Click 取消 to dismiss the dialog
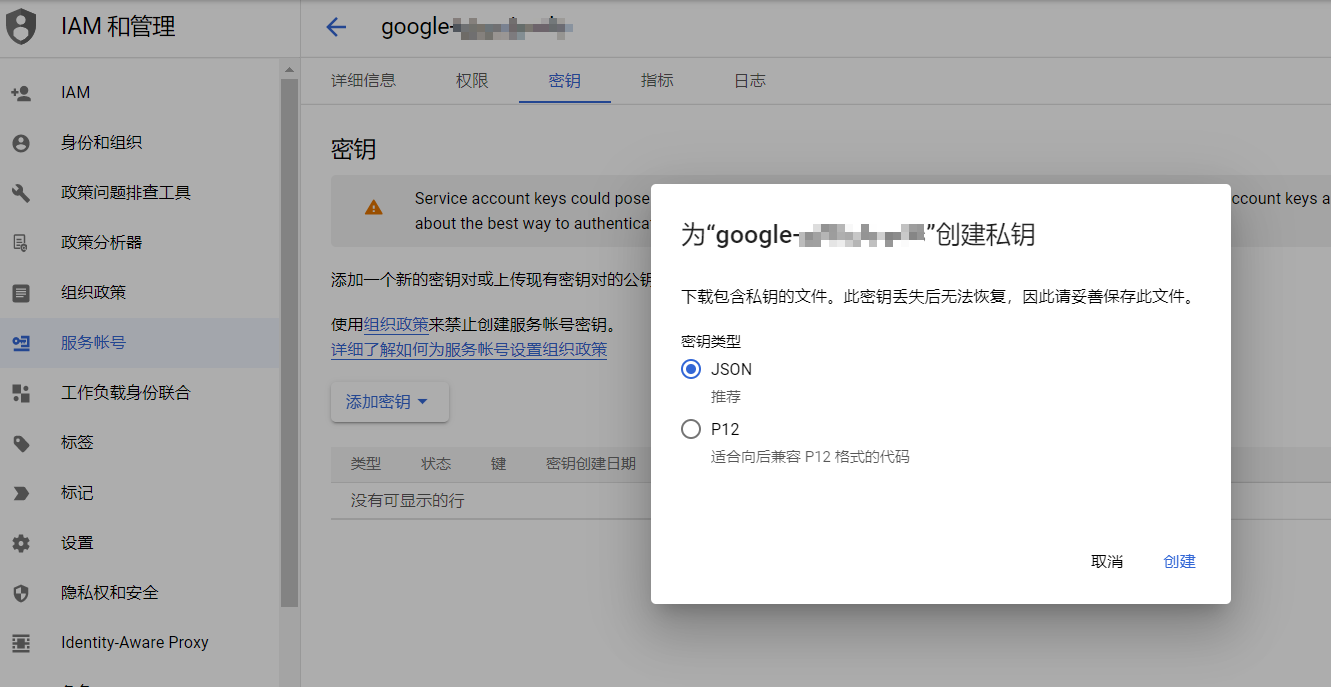The height and width of the screenshot is (687, 1331). click(x=1107, y=561)
